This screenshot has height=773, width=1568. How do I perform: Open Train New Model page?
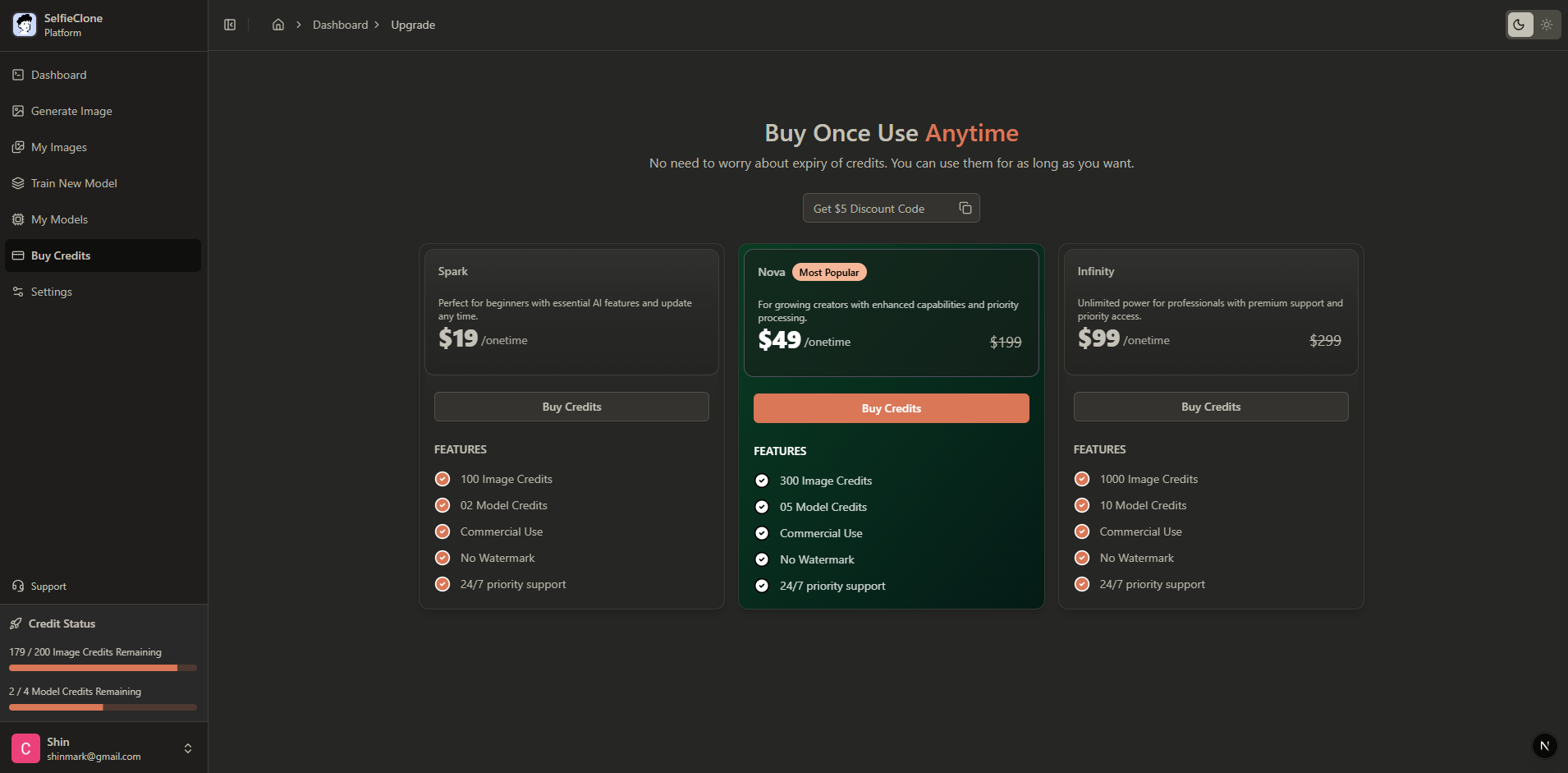(x=103, y=183)
